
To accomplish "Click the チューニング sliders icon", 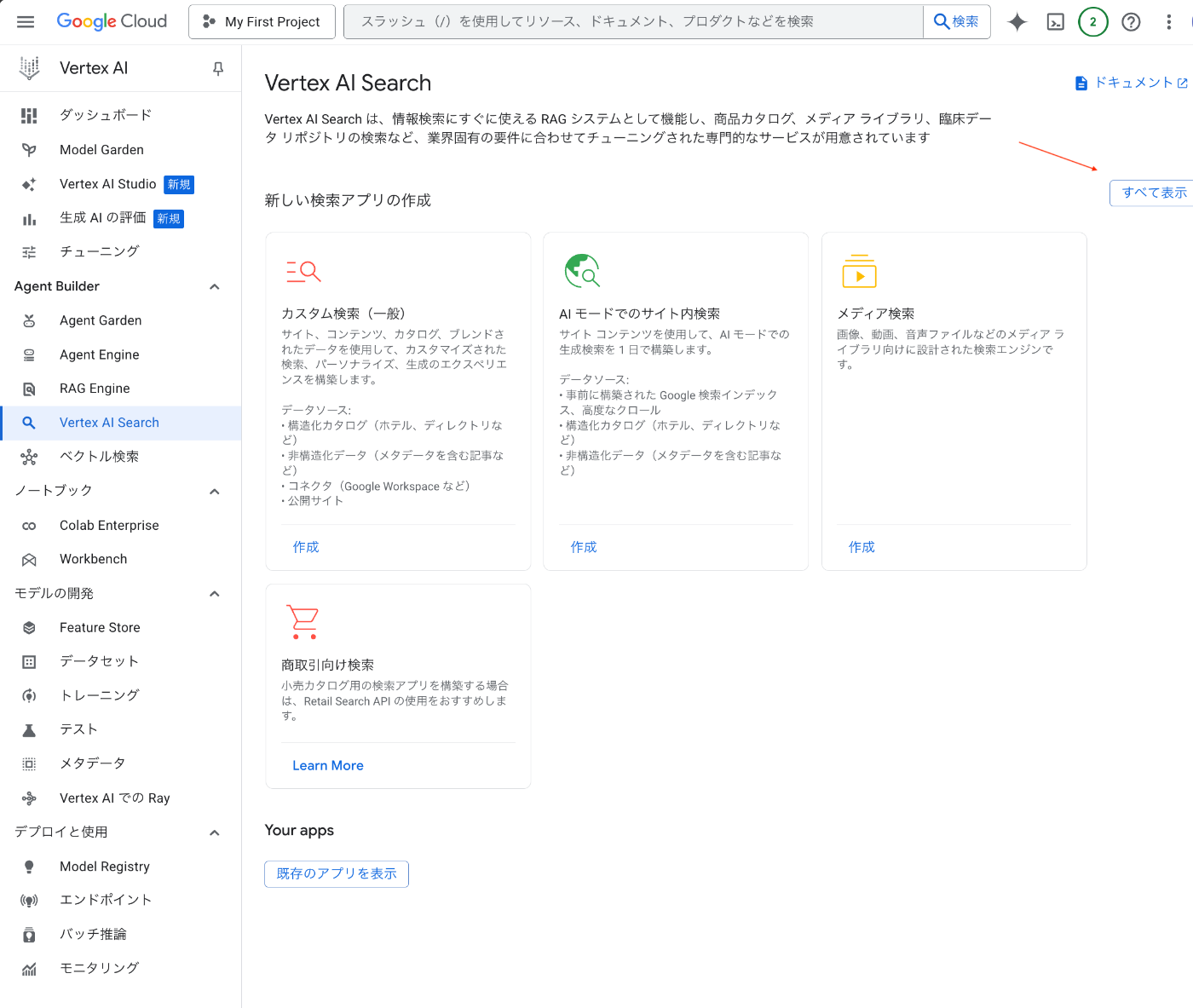I will [29, 252].
